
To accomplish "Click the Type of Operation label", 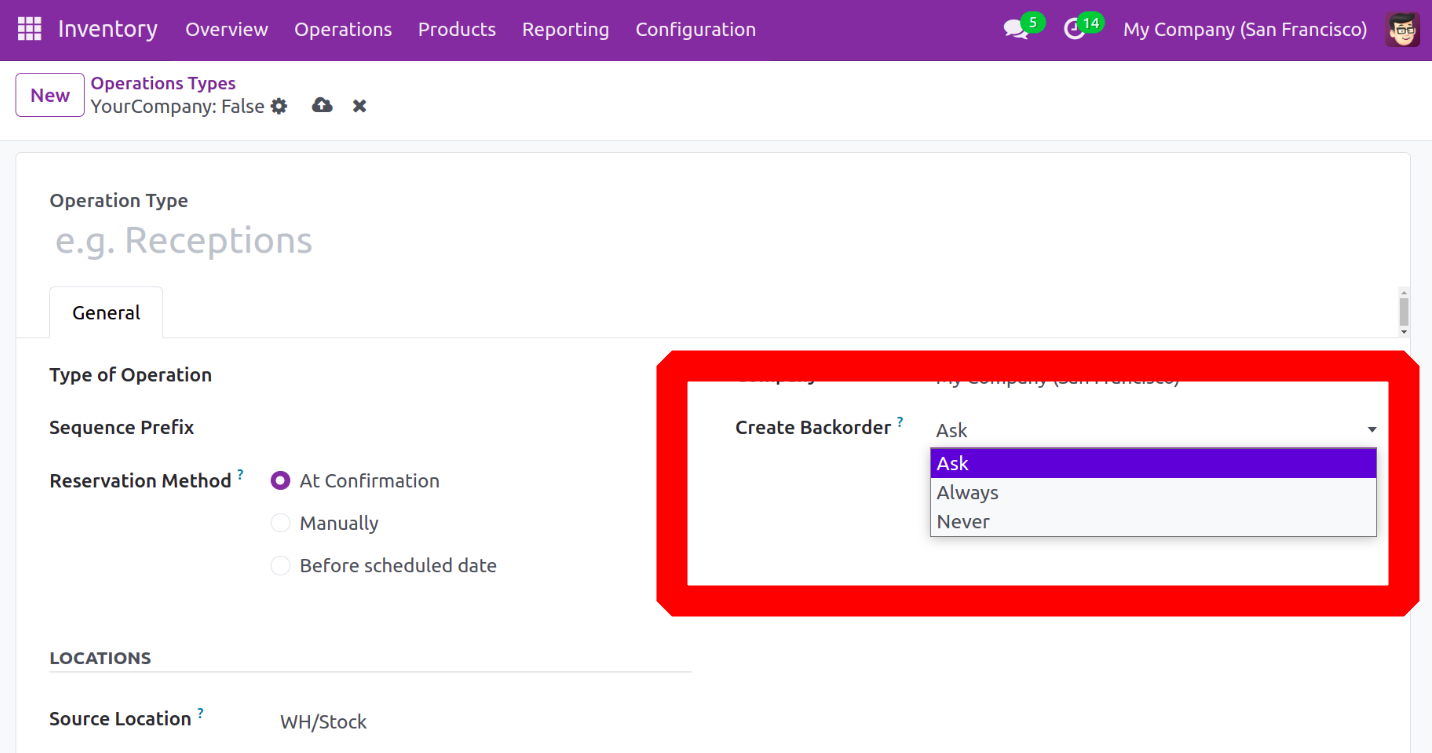I will tap(131, 375).
